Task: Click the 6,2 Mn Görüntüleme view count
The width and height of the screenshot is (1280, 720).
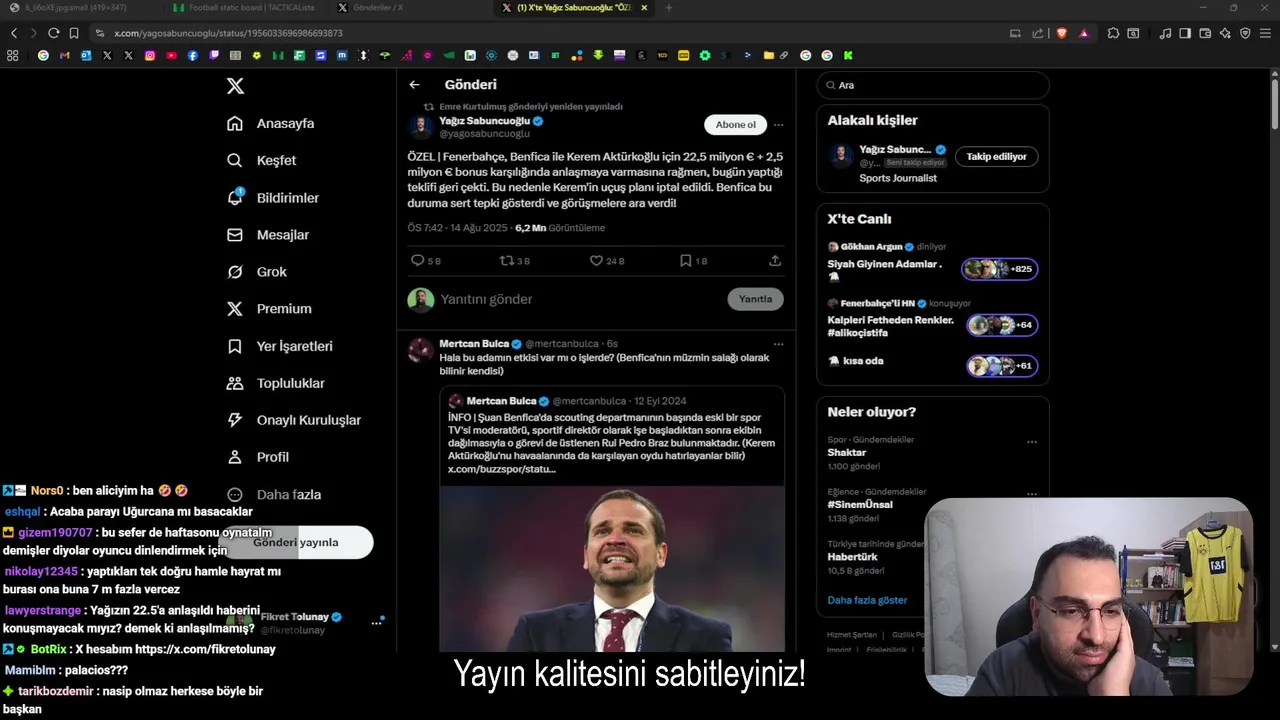Action: [560, 228]
